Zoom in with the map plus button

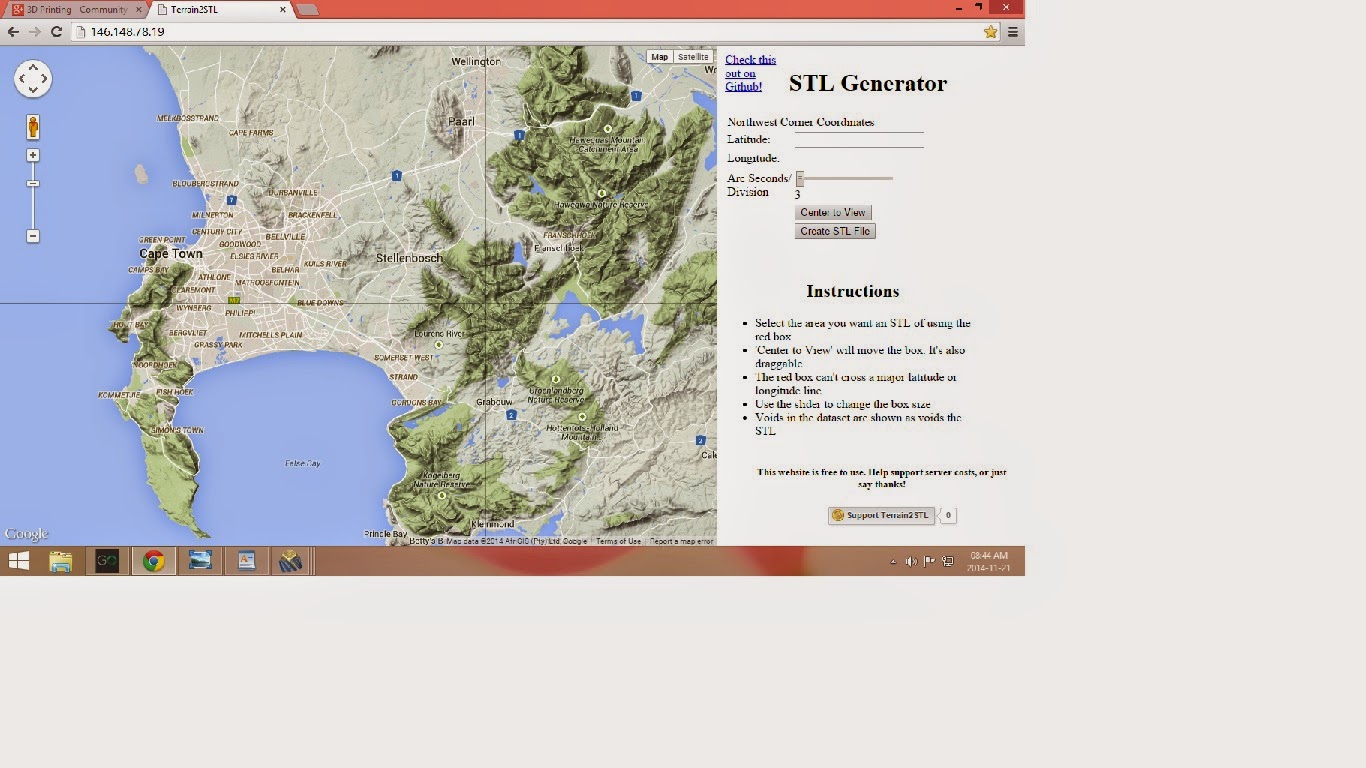[33, 156]
